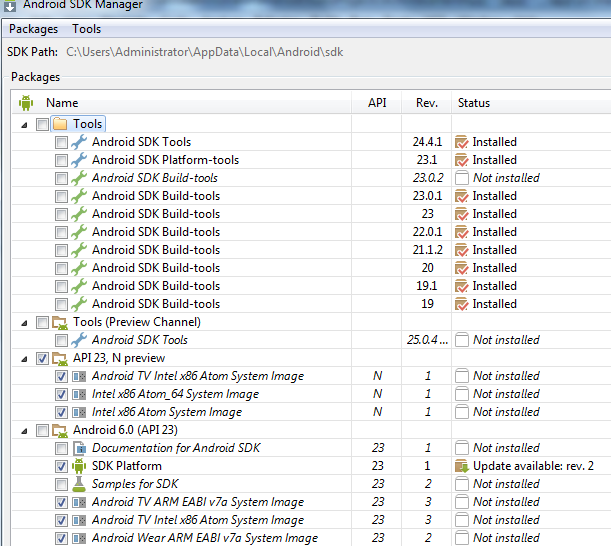Click Android 6.0 (API 23) folder icon
This screenshot has width=611, height=546.
click(x=60, y=431)
